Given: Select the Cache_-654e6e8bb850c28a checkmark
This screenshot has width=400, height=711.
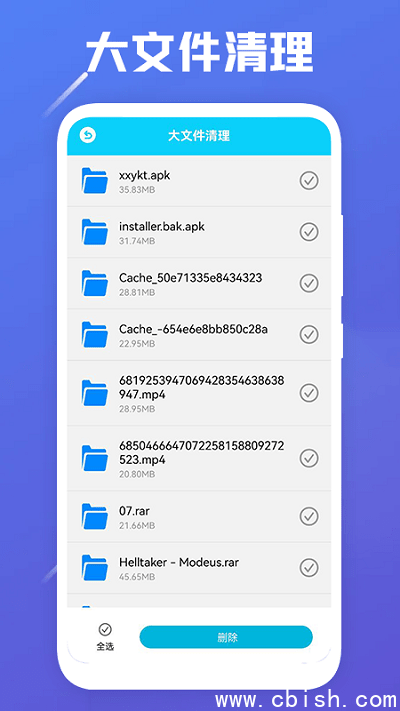Looking at the screenshot, I should [309, 335].
